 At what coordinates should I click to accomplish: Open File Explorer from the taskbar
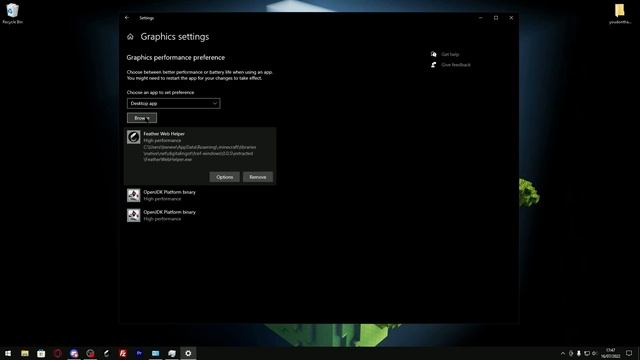coord(25,353)
